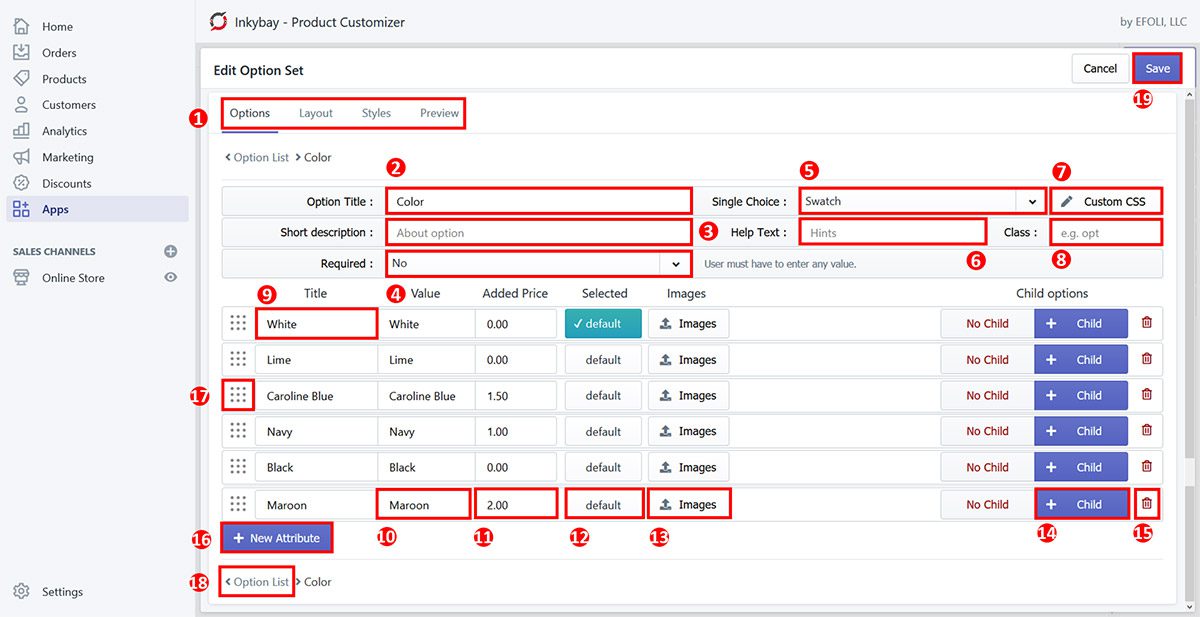Set Black as the default selection

click(603, 467)
